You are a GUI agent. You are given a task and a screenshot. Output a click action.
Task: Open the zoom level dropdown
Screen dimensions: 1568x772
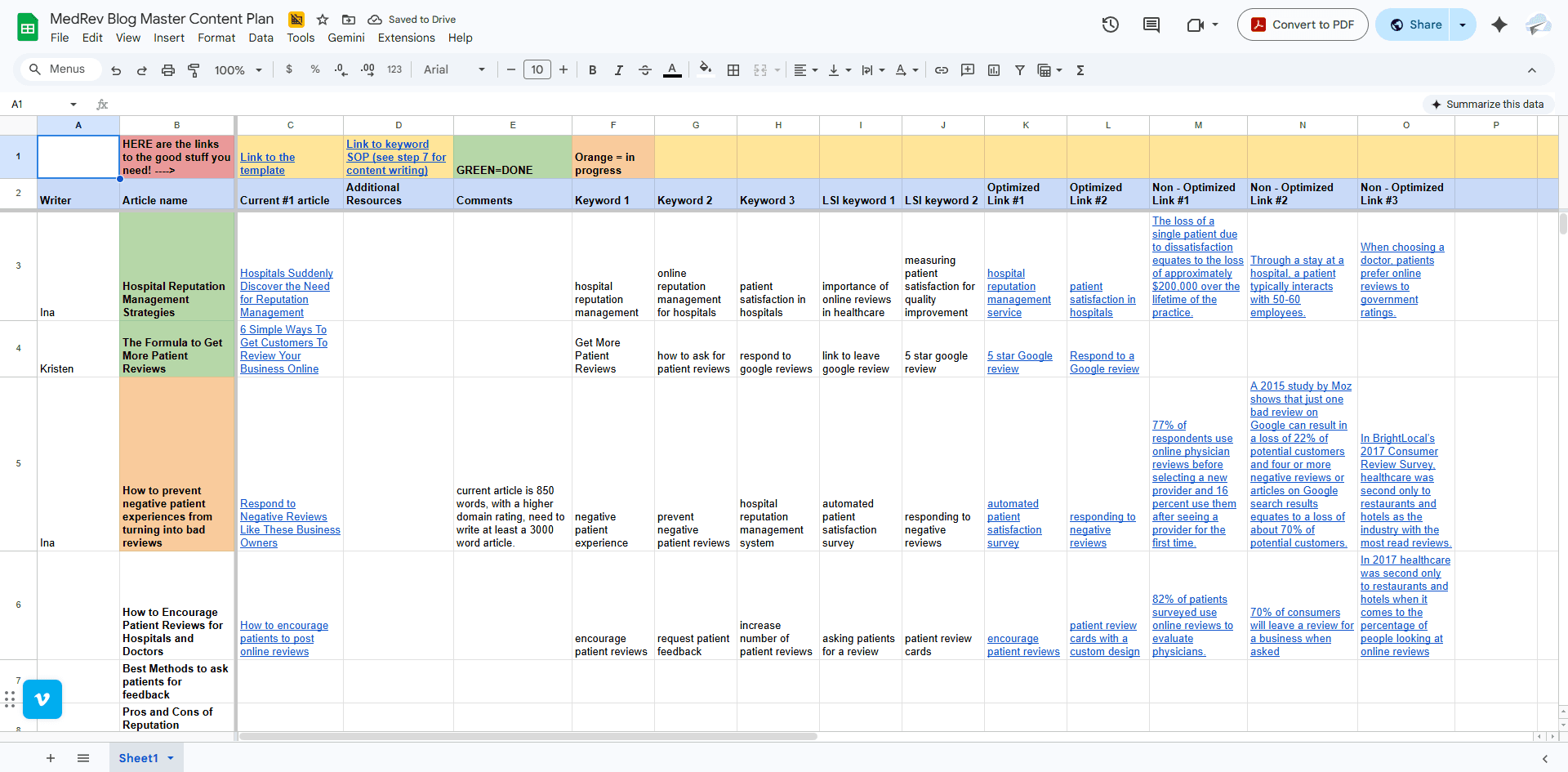[x=238, y=70]
